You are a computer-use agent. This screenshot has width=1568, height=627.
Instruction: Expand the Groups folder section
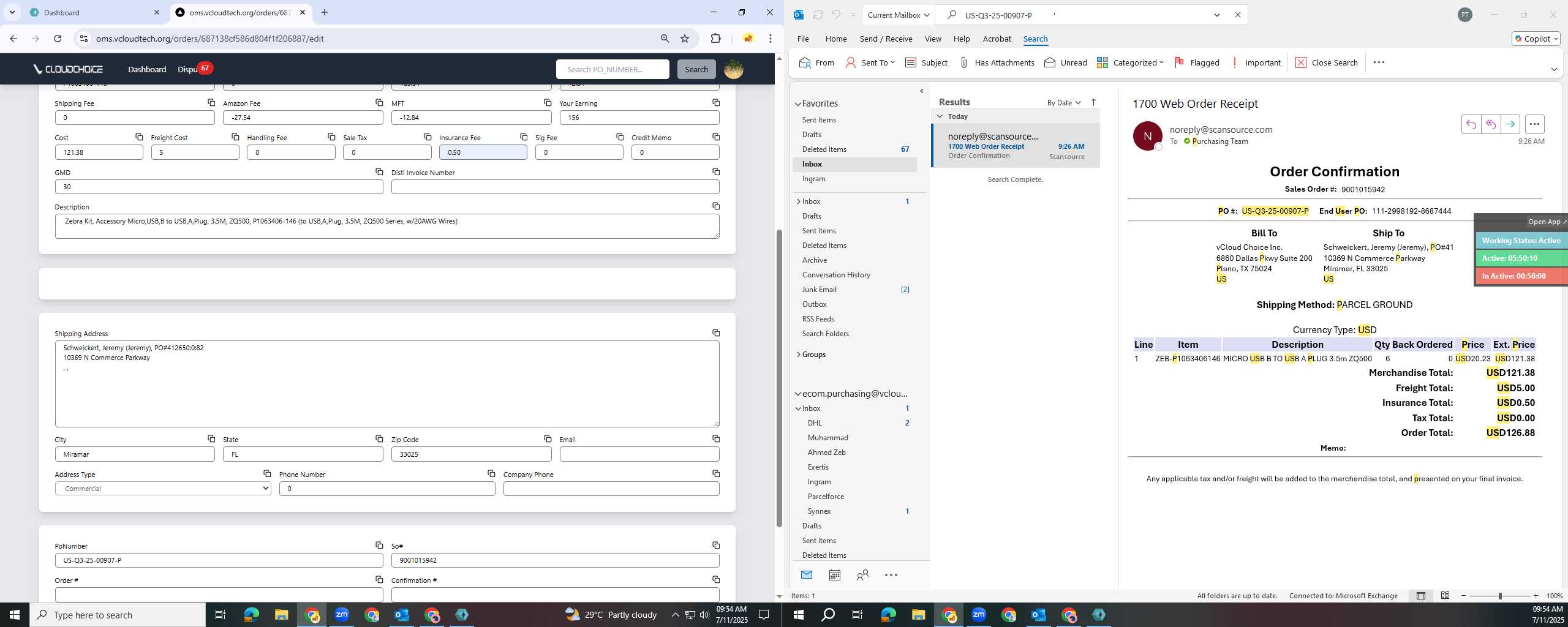(x=798, y=355)
